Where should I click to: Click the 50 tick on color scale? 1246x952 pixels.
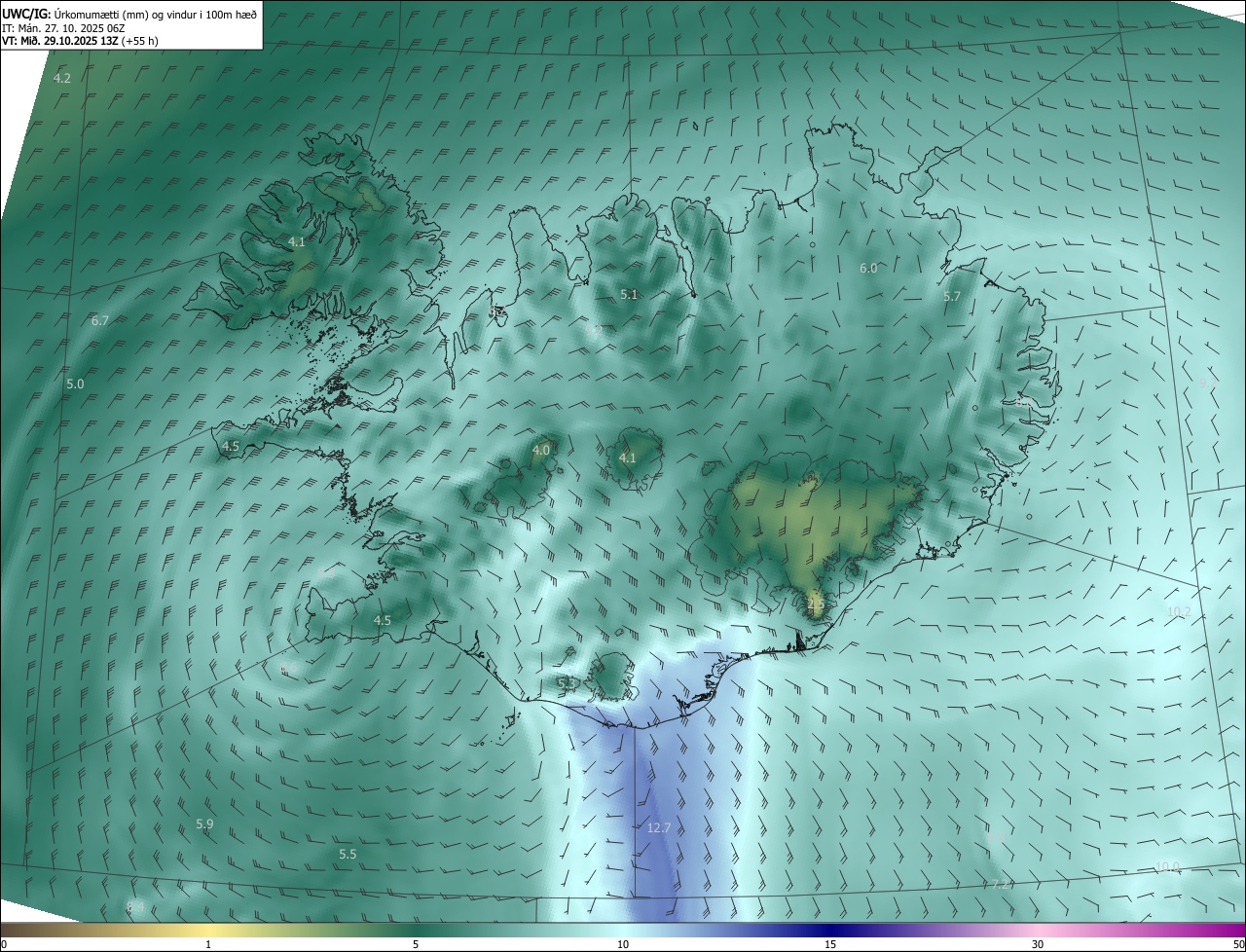(1238, 944)
